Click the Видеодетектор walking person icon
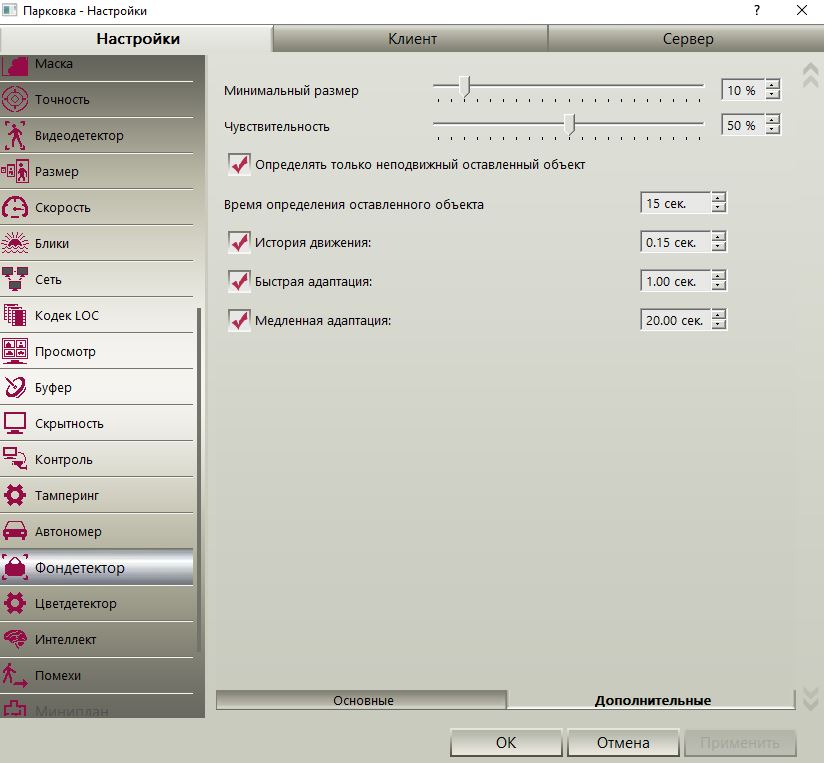Screen dimensions: 824x763 [x=15, y=135]
